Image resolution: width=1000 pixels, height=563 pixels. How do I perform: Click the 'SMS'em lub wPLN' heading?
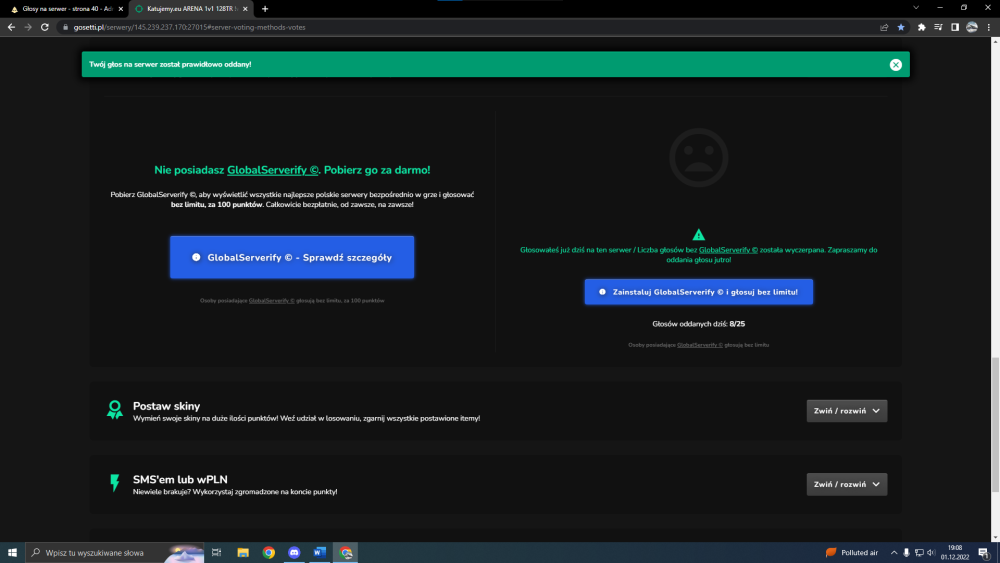(x=180, y=479)
